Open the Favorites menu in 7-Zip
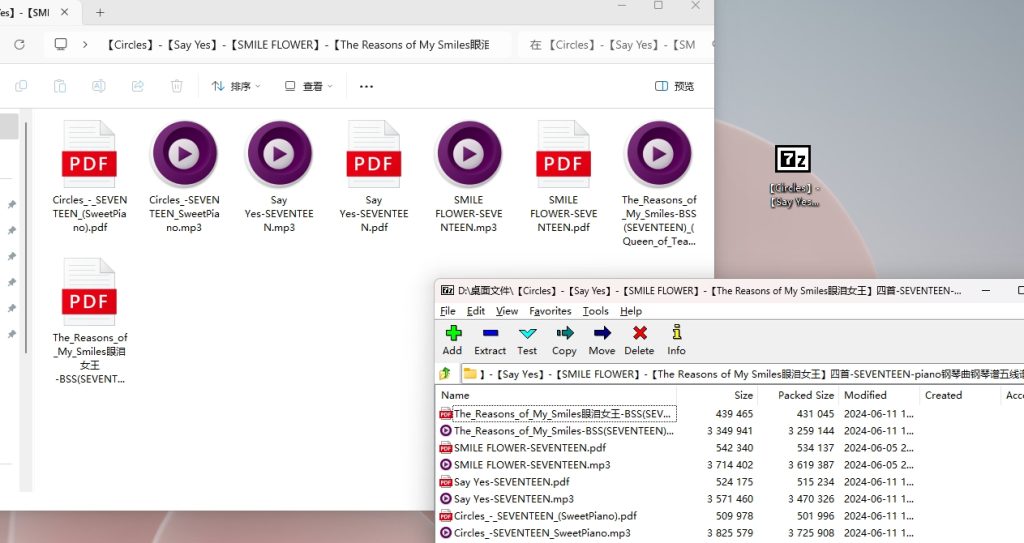The height and width of the screenshot is (543, 1024). coord(550,311)
